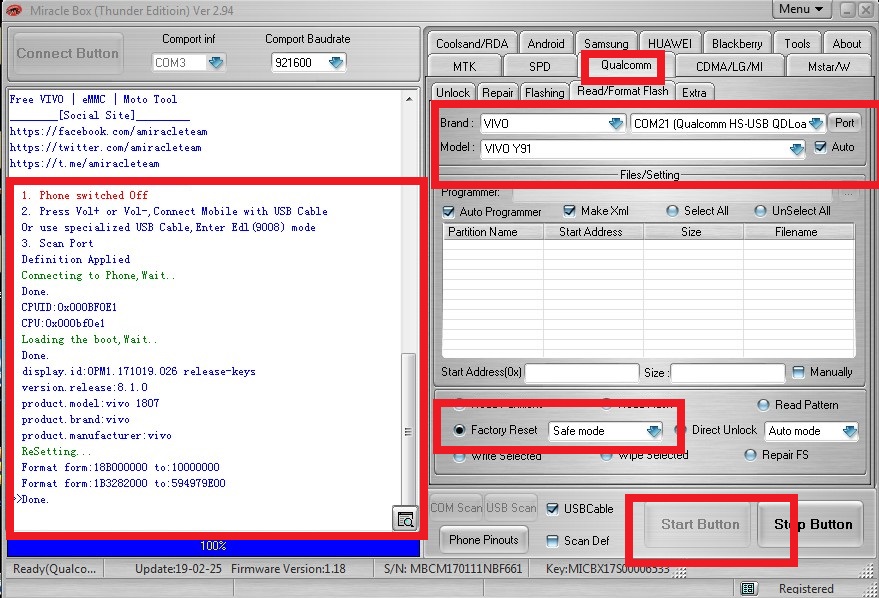This screenshot has width=879, height=598.
Task: Click the Miracle Box logo in title bar
Action: pyautogui.click(x=14, y=10)
